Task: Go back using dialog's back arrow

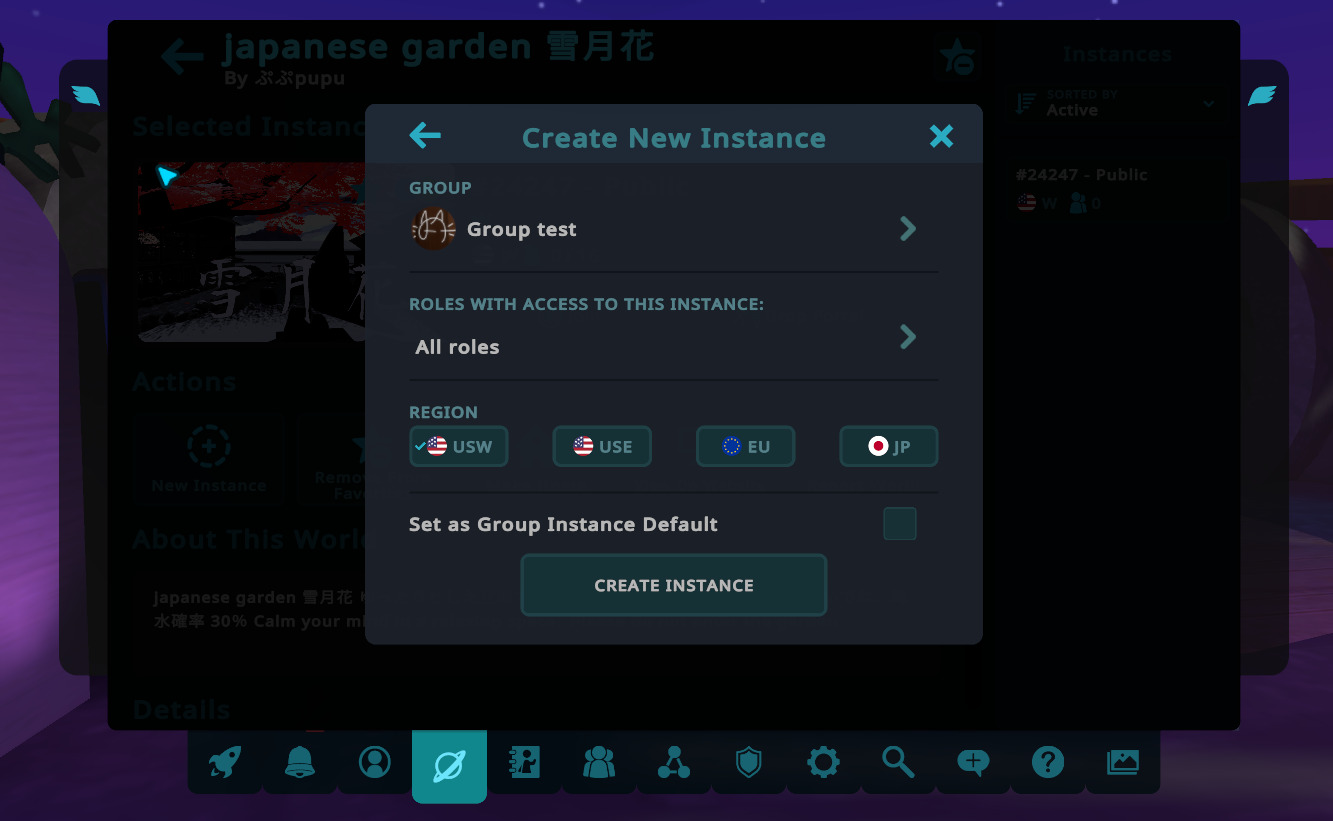Action: [x=425, y=136]
